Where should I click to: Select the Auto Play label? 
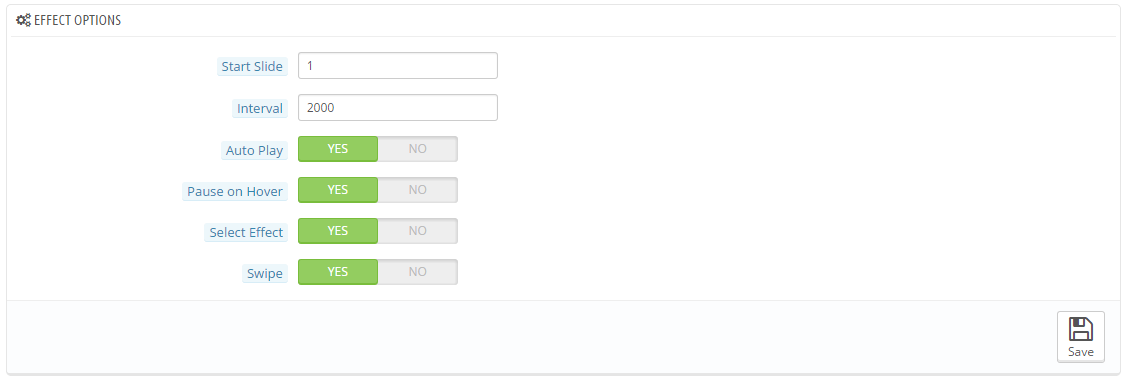point(255,150)
